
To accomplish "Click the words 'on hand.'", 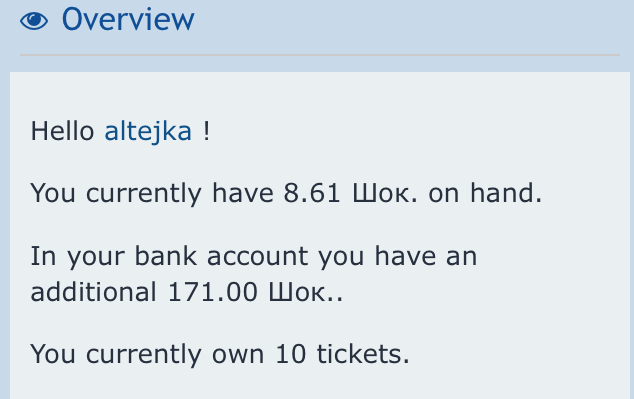I will pyautogui.click(x=485, y=193).
